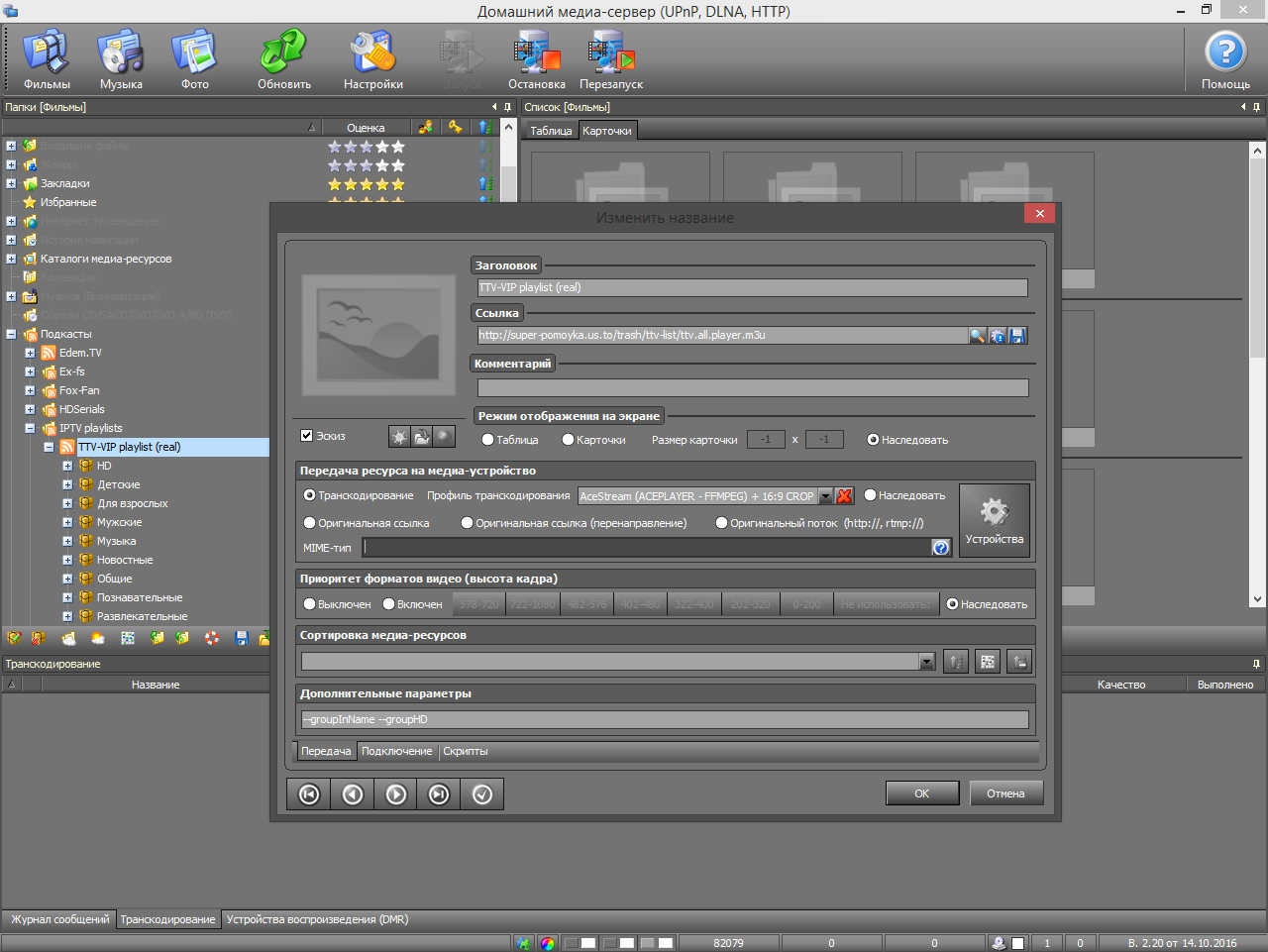Click the MIME-тип help question icon
Image resolution: width=1268 pixels, height=952 pixels.
pos(941,548)
